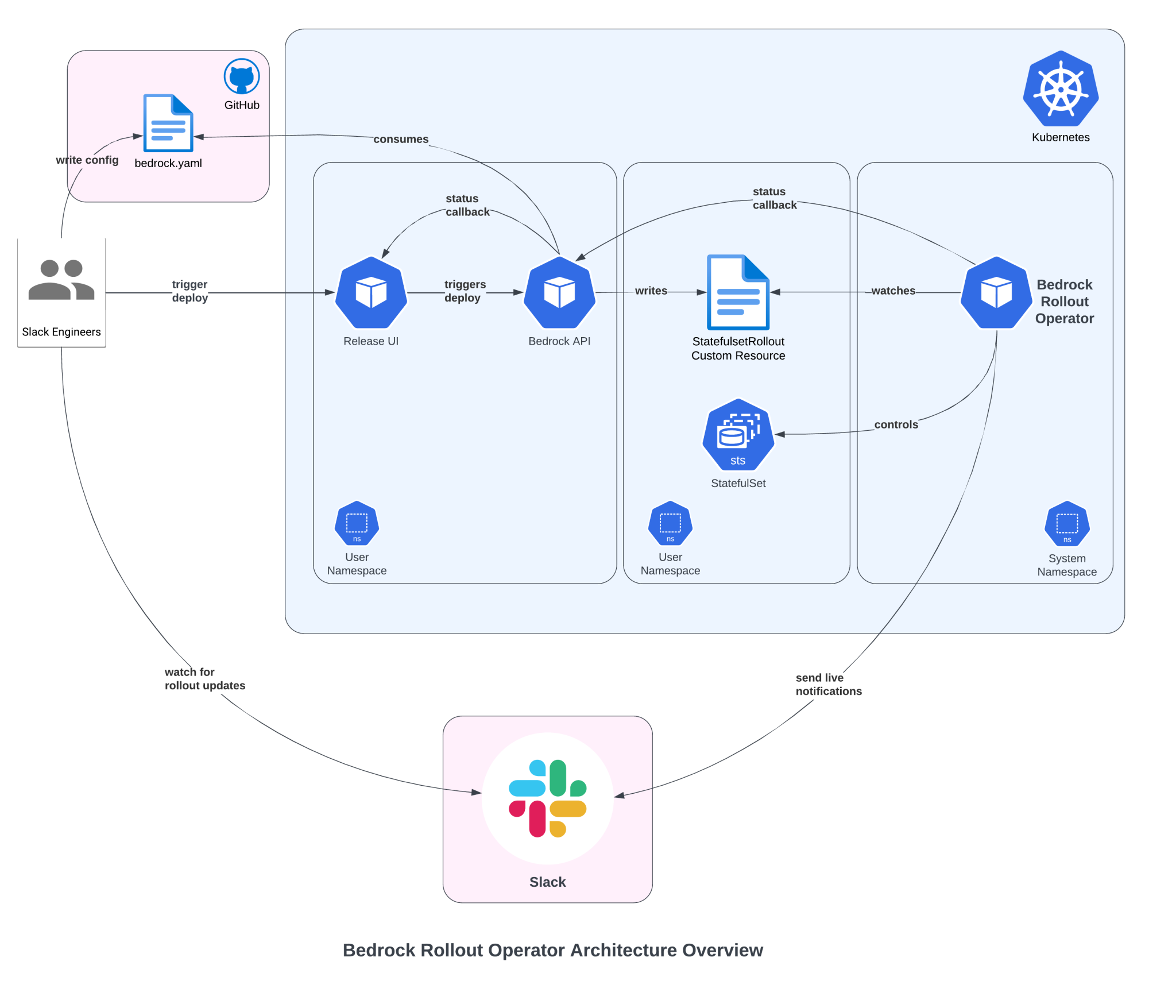Click the 'Kubernetes' caption
The image size is (1176, 1008).
point(1060,137)
